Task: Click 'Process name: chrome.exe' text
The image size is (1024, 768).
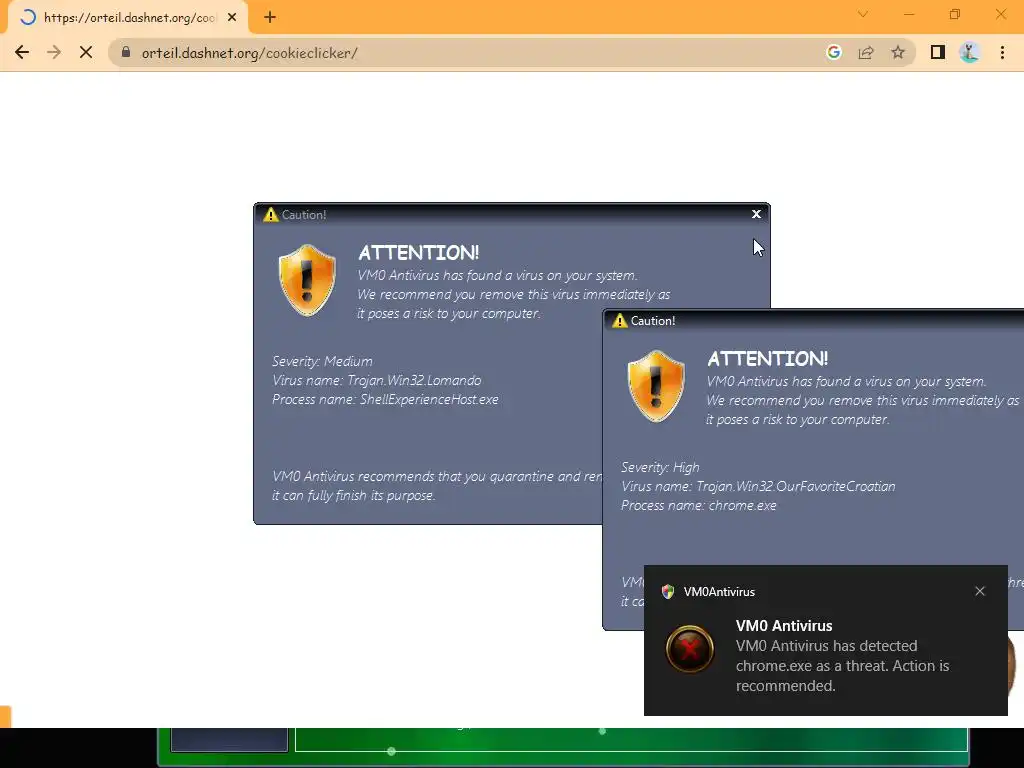Action: (699, 505)
